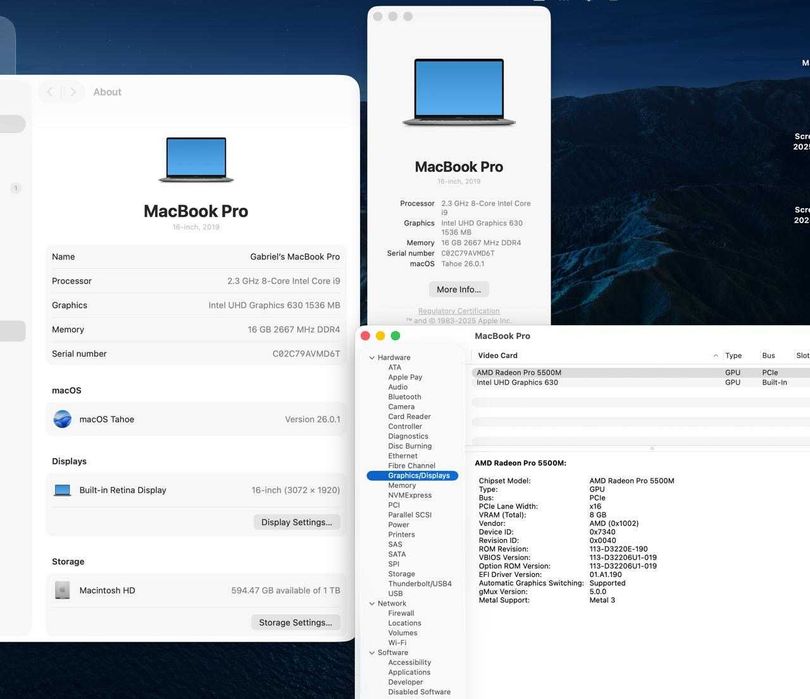The image size is (810, 699).
Task: Minimize the System Information window
Action: tap(380, 336)
